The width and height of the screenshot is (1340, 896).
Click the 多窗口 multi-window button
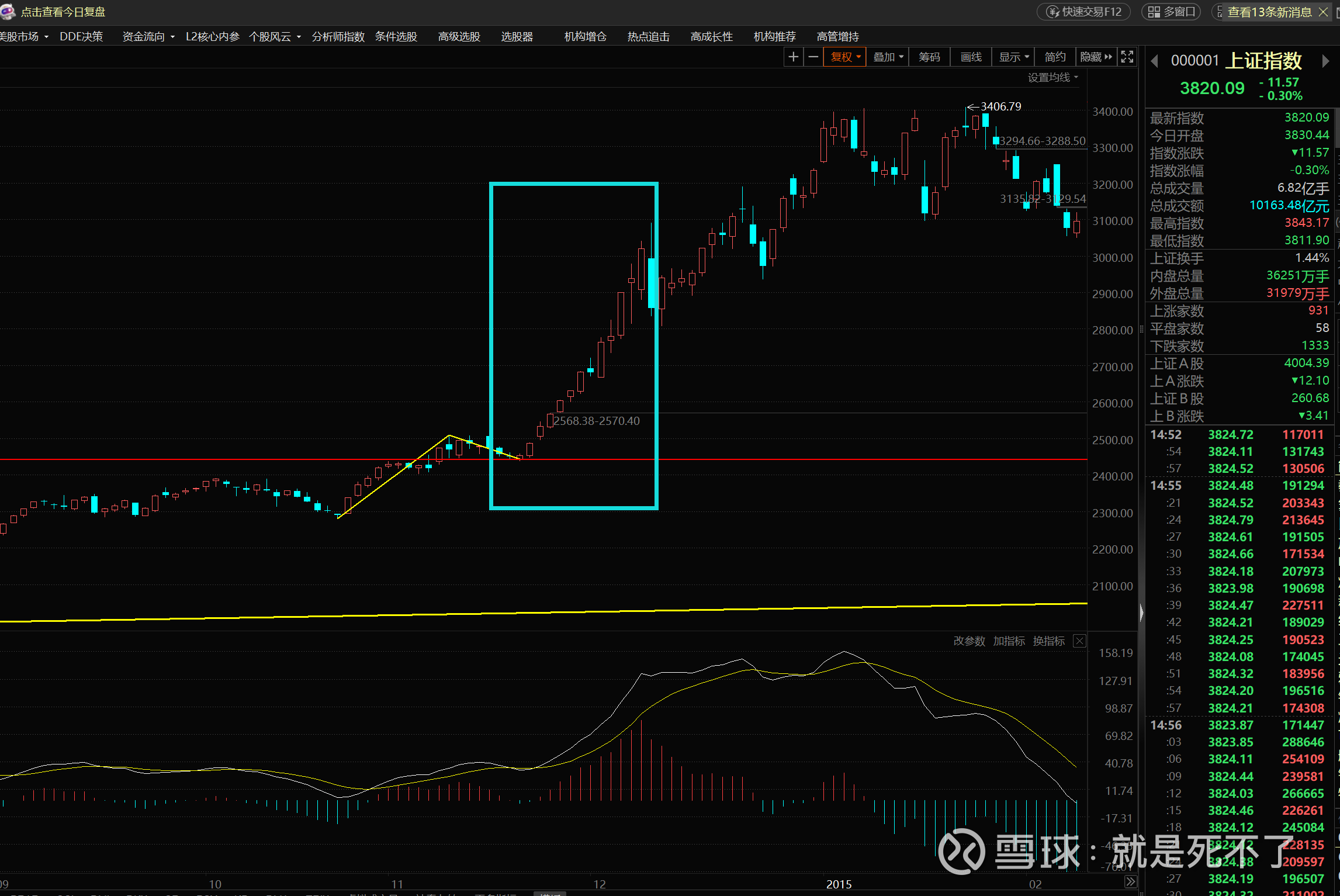(1171, 12)
